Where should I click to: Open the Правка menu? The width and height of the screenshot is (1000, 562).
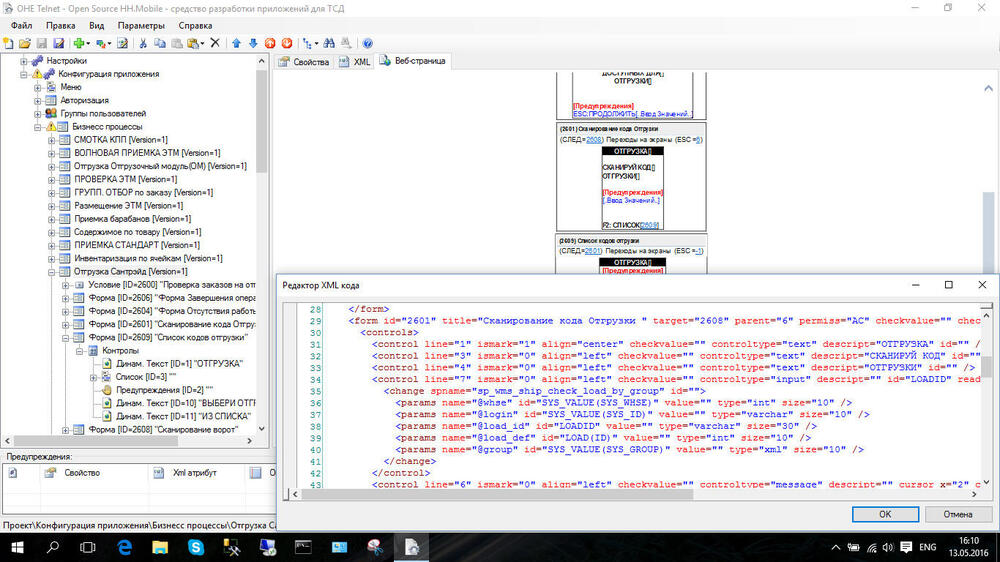tap(61, 26)
